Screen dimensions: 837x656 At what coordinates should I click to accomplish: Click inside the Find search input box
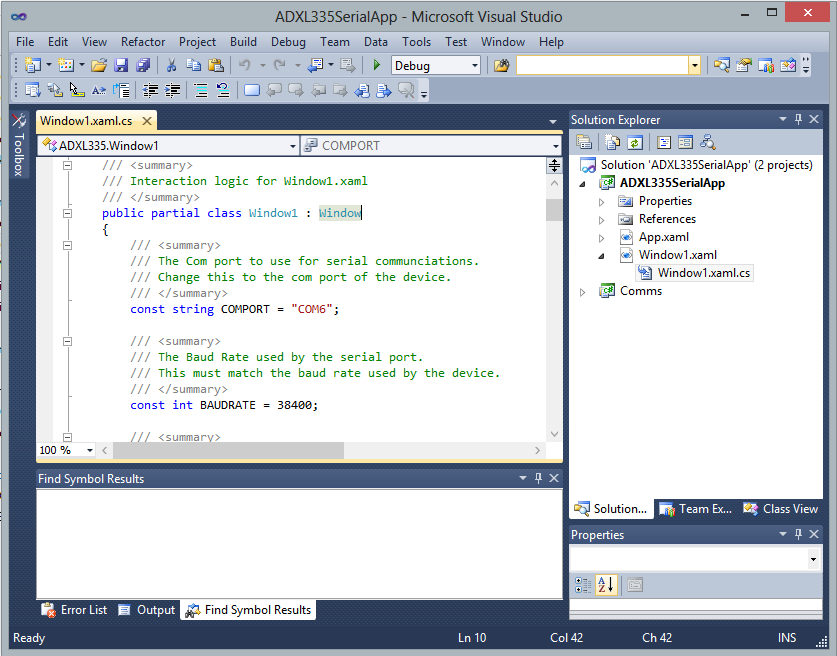602,66
